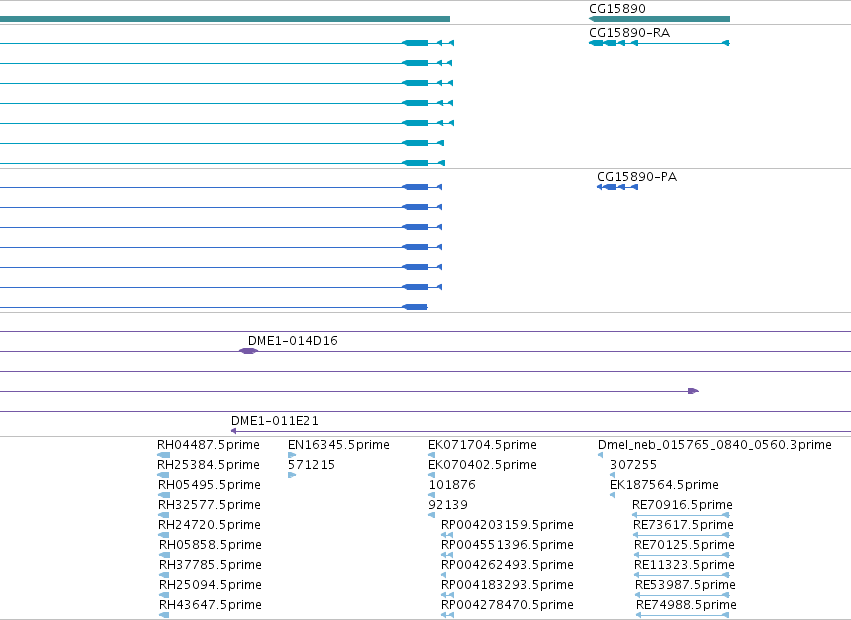Select purple arrow end of fourth BAC line
This screenshot has height=620, width=851.
pos(693,391)
